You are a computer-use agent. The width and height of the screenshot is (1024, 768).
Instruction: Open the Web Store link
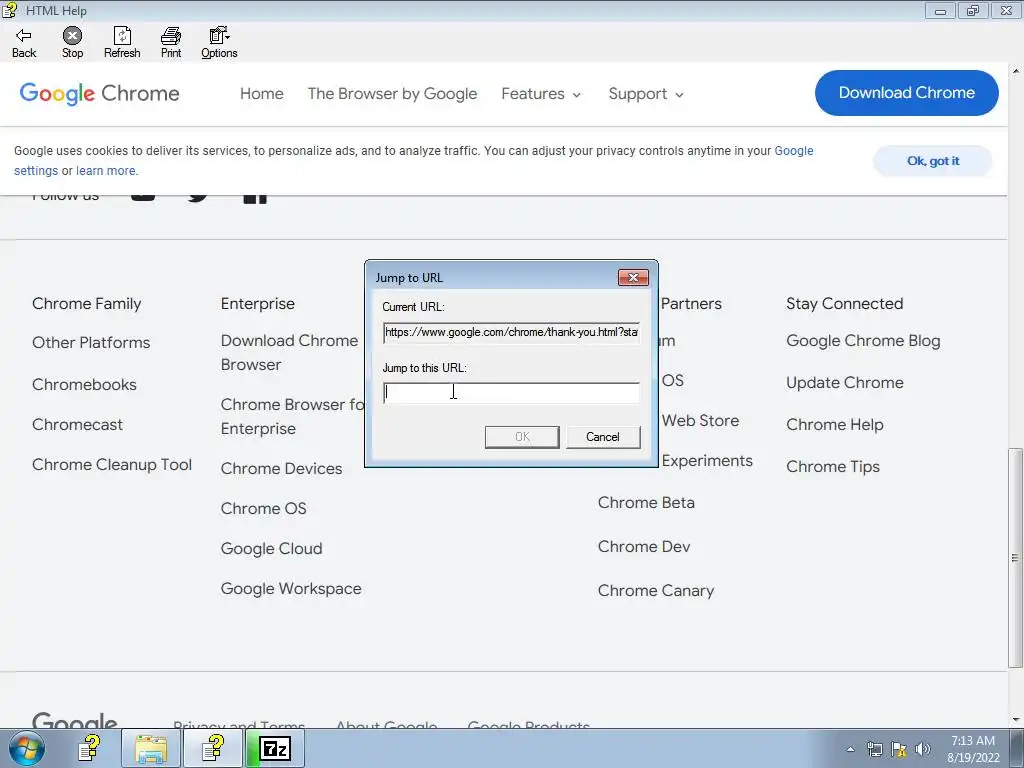coord(700,421)
